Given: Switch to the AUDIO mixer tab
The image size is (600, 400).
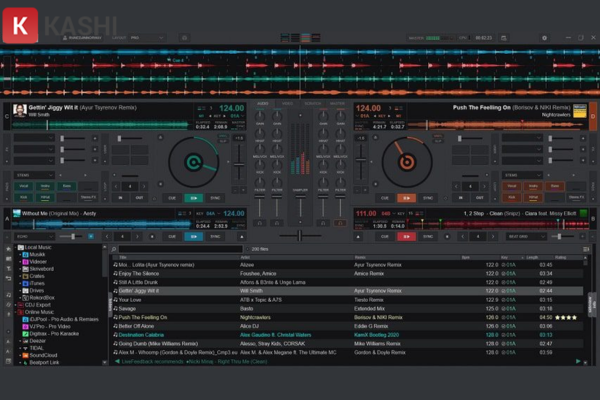Looking at the screenshot, I should [262, 104].
